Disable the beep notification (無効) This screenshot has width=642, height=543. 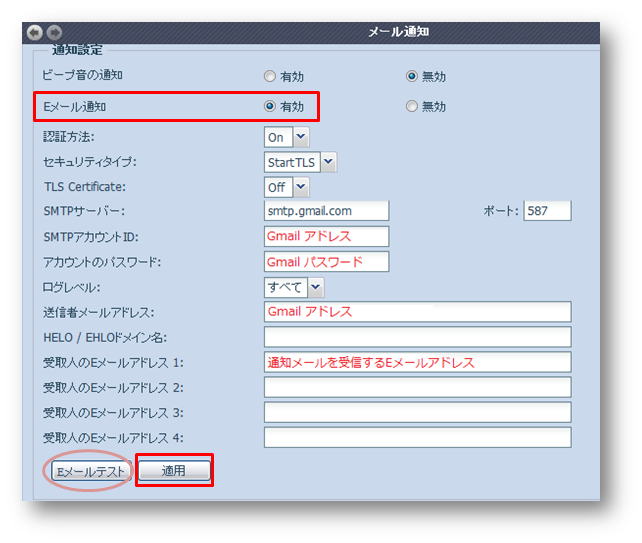pyautogui.click(x=411, y=76)
